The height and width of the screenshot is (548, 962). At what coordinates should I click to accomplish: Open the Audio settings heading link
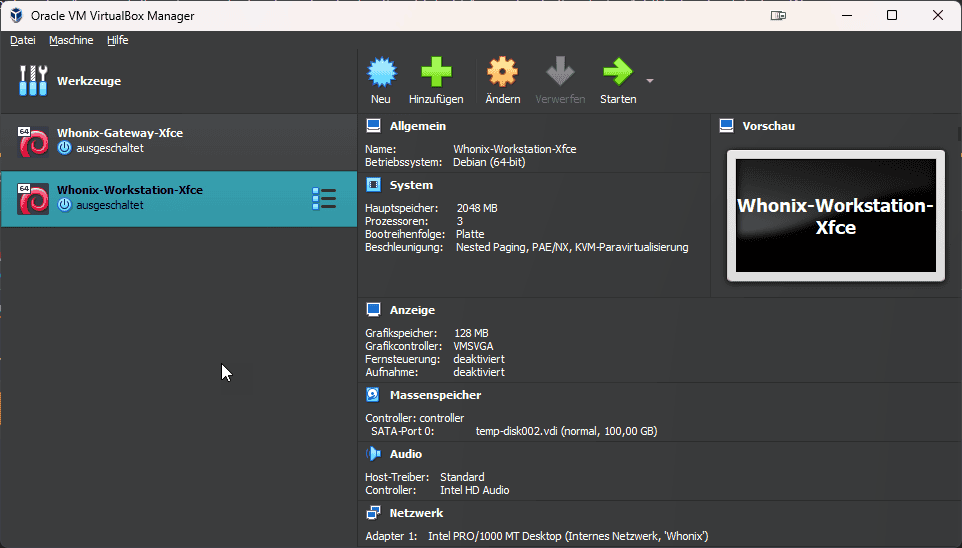(x=406, y=453)
